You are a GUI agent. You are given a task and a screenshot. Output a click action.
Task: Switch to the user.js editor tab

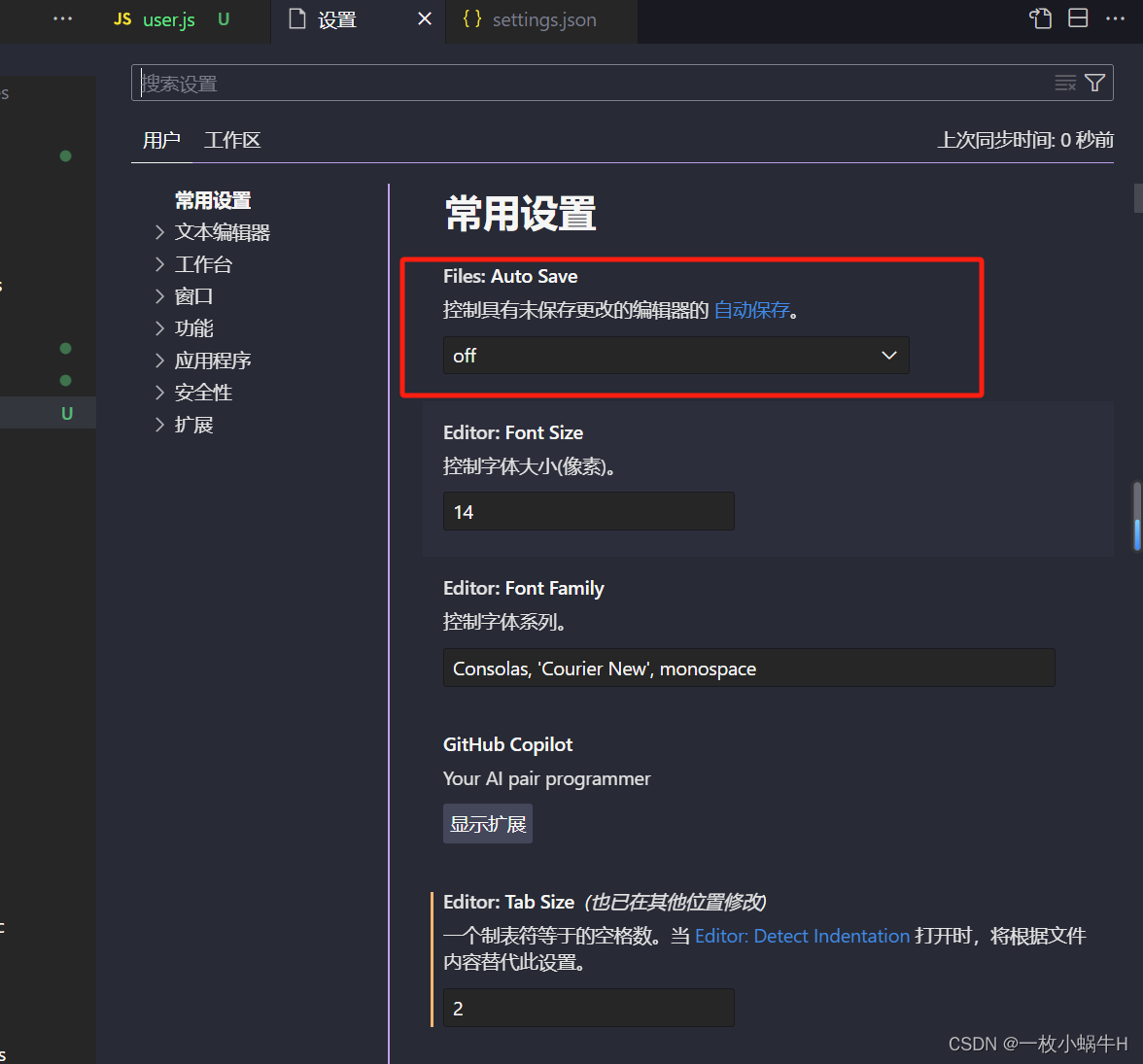click(x=171, y=19)
